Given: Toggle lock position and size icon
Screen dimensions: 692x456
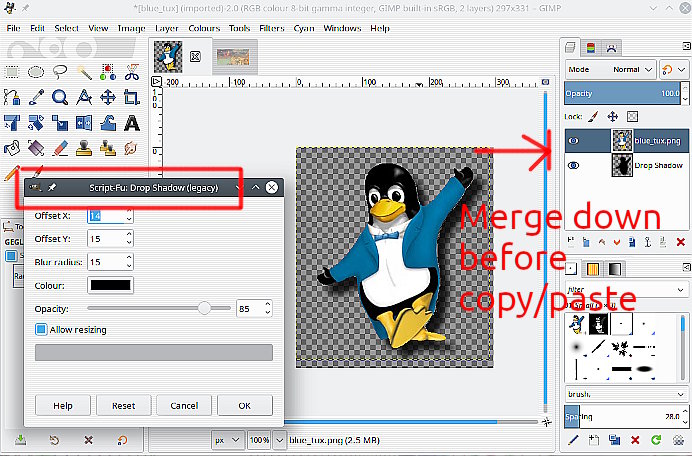Looking at the screenshot, I should (613, 117).
